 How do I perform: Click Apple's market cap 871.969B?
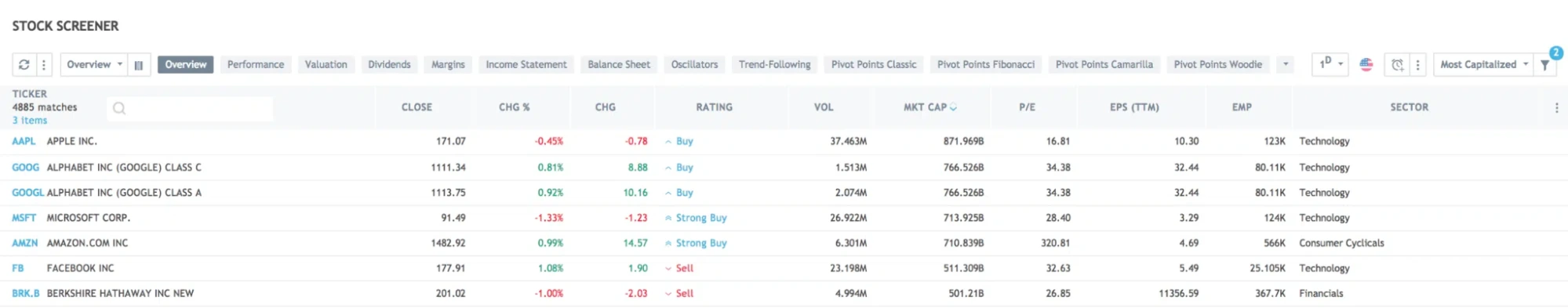coord(963,142)
